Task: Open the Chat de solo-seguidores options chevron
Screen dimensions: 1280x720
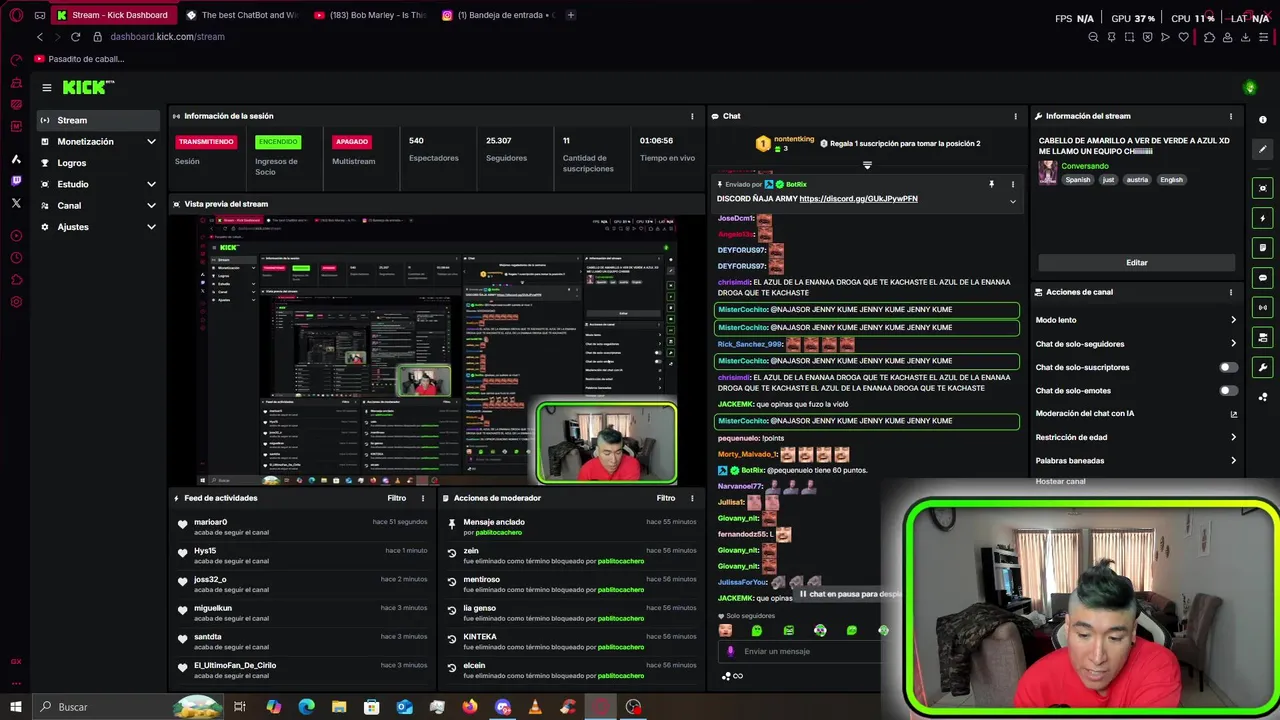Action: point(1233,344)
